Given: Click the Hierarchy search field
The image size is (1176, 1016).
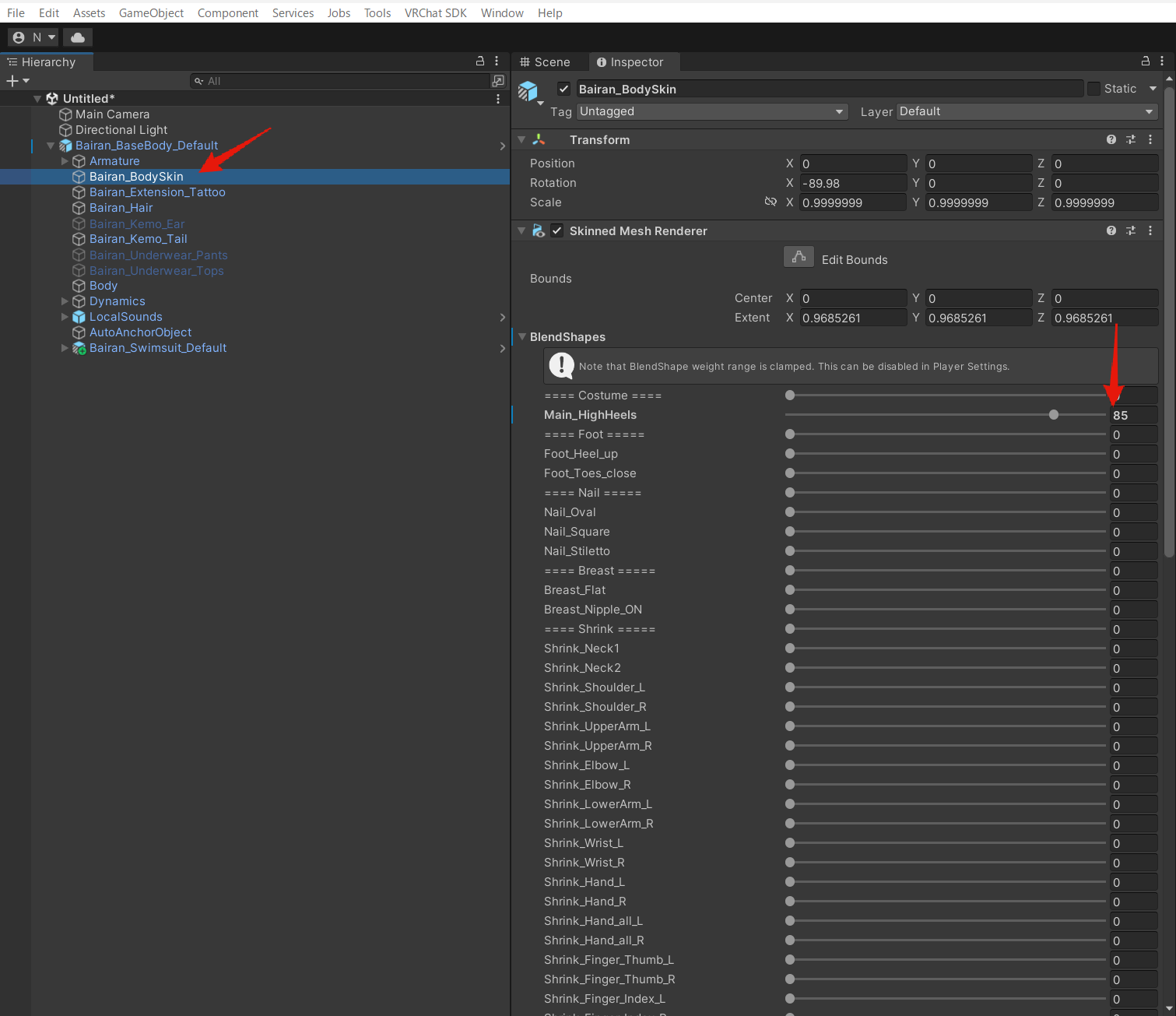Looking at the screenshot, I should click(339, 81).
